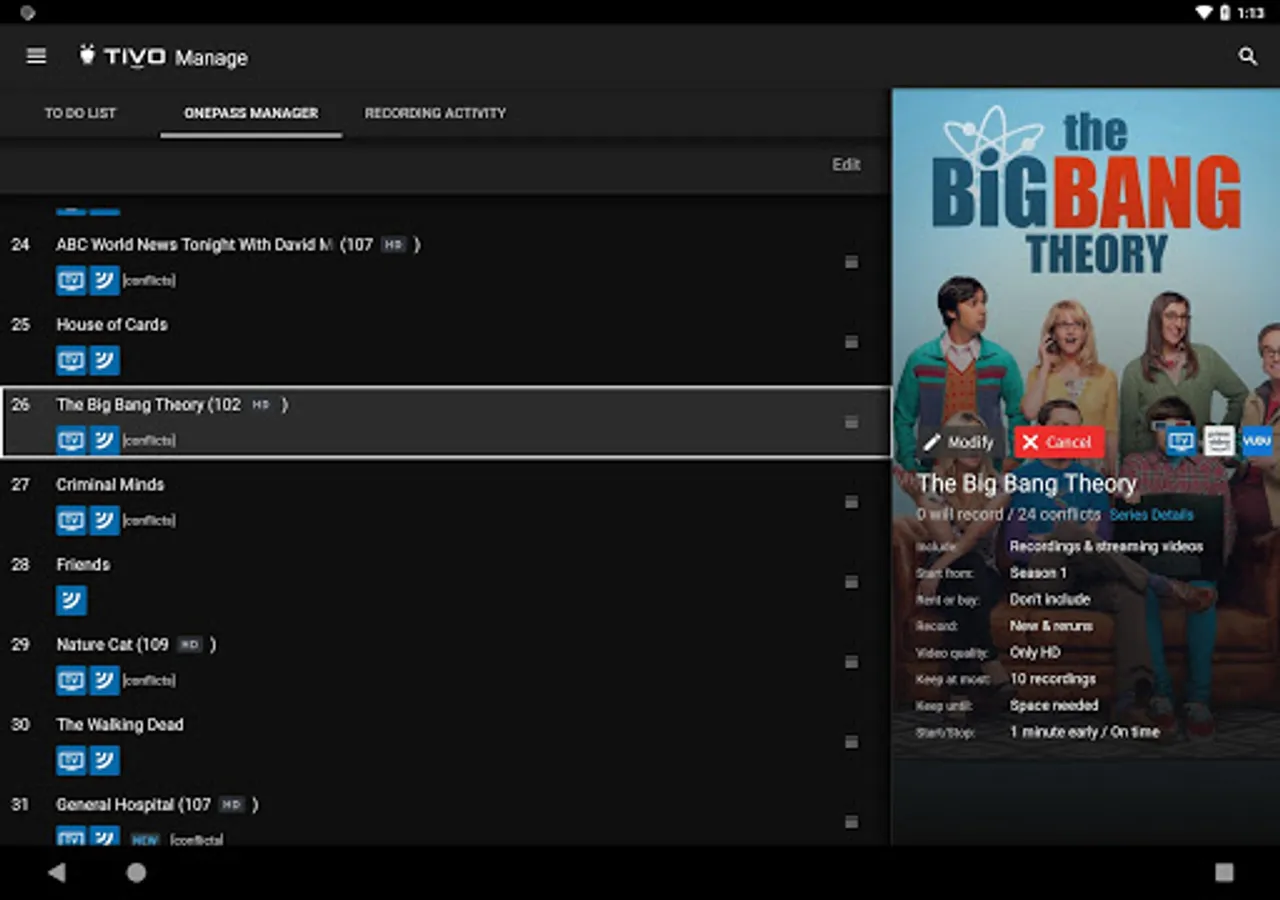Viewport: 1280px width, 900px height.
Task: Click the 'Space needed' keep until value
Action: tap(1054, 705)
